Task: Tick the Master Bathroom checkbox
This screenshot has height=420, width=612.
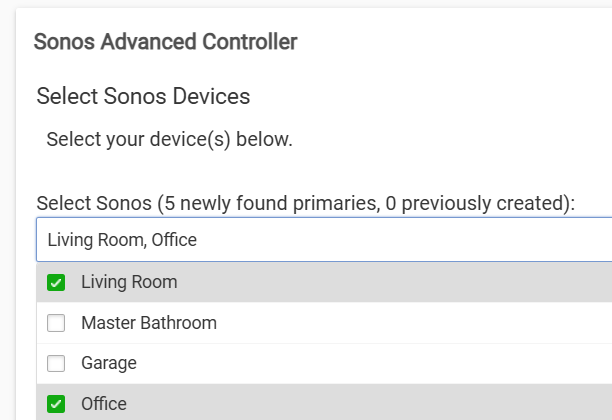Action: [56, 323]
